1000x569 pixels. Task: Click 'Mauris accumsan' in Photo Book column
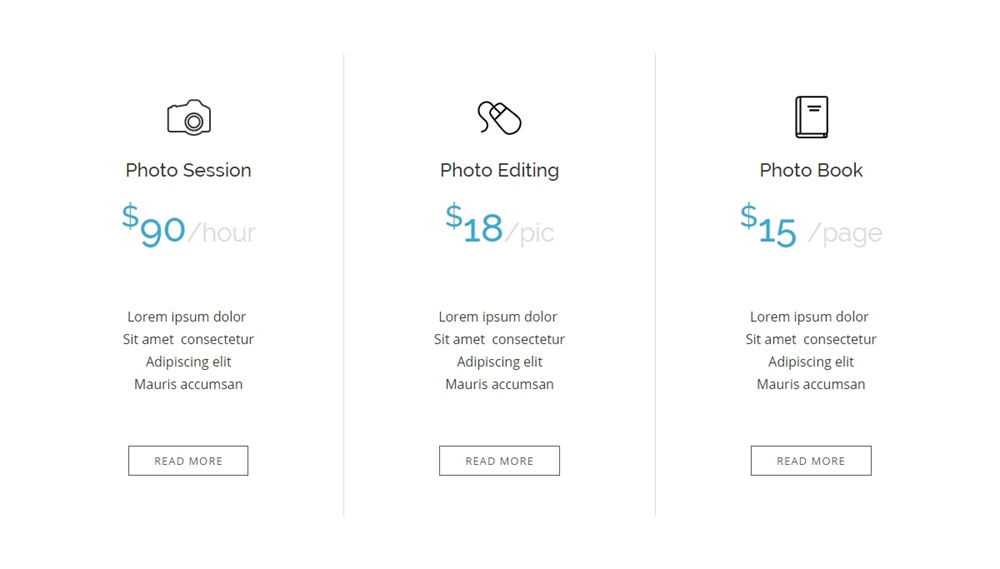(x=811, y=384)
